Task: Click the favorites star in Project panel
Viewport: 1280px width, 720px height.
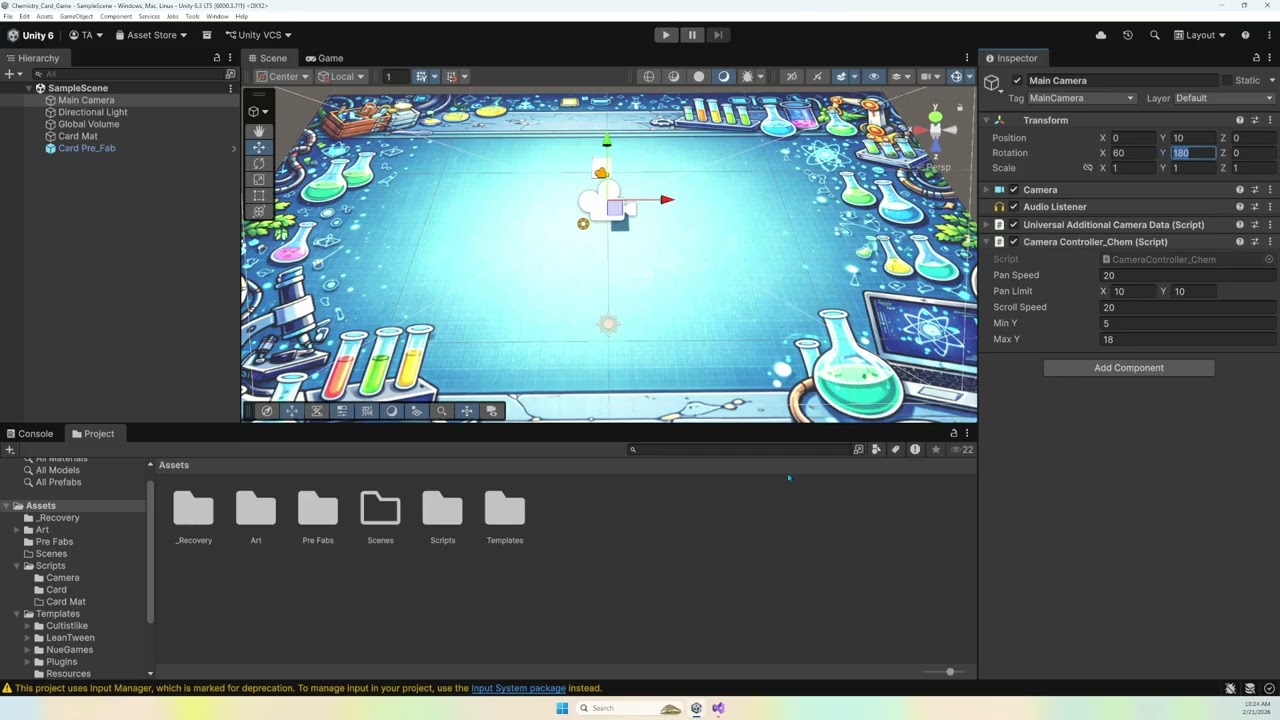Action: click(x=936, y=450)
